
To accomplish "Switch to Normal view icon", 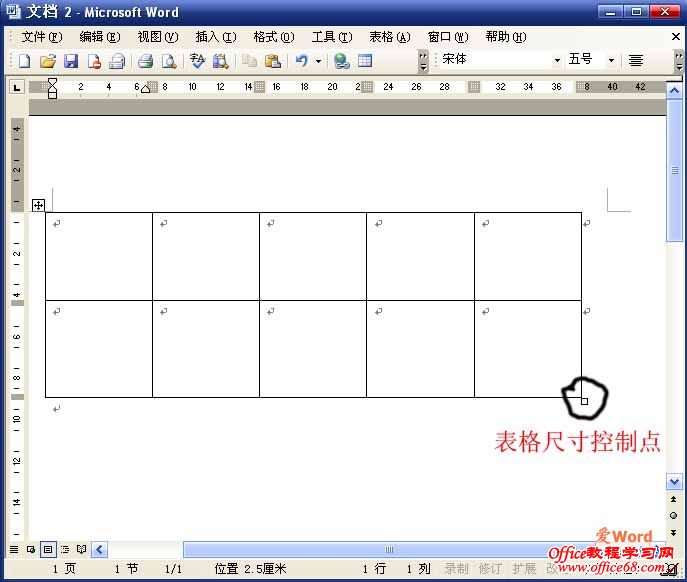I will [x=14, y=549].
